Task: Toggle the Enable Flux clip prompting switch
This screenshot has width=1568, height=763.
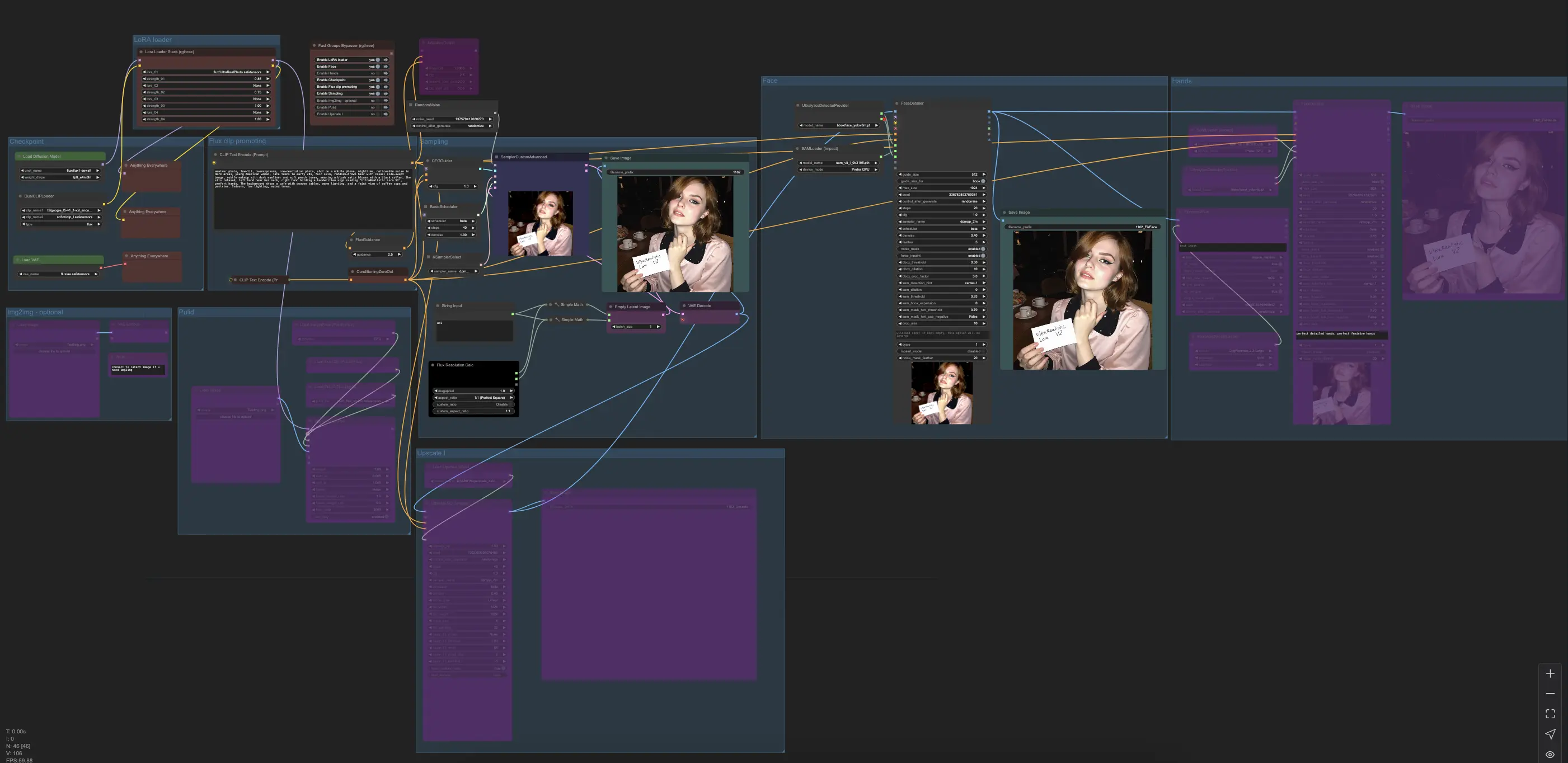Action: [378, 86]
